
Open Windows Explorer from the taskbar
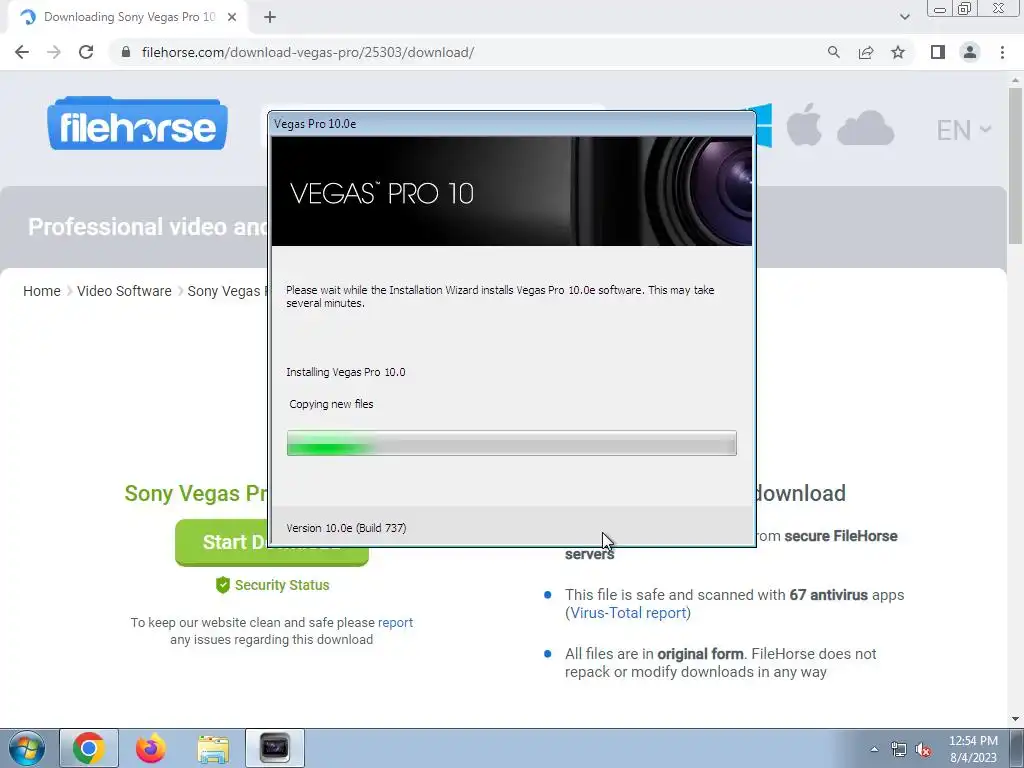pos(213,748)
